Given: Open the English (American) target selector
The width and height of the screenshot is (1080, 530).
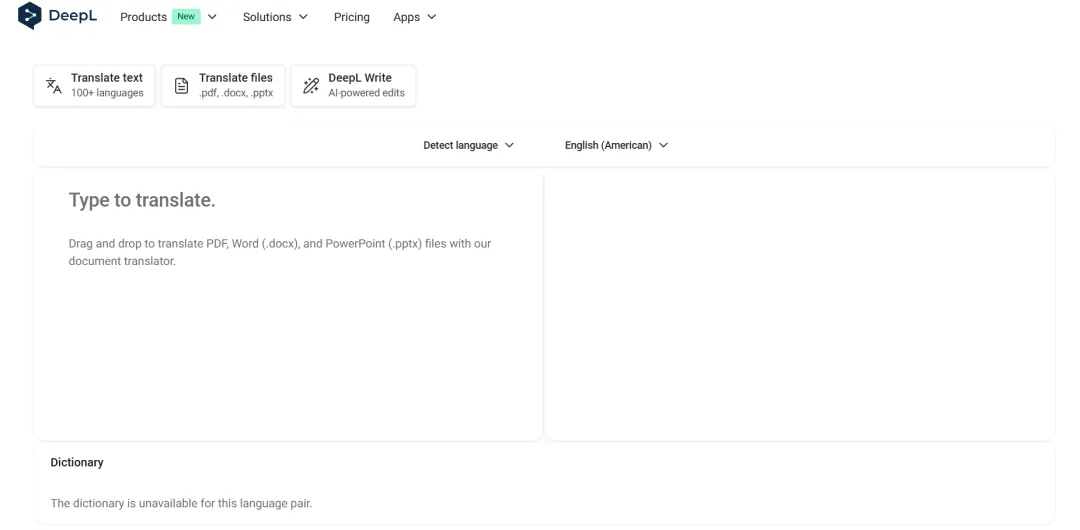Looking at the screenshot, I should pyautogui.click(x=616, y=145).
